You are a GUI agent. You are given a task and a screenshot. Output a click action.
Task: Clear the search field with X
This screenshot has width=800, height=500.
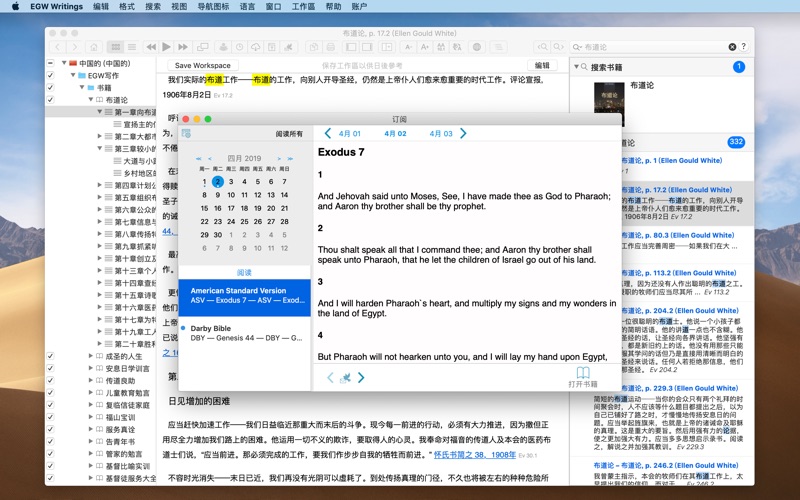click(x=732, y=47)
